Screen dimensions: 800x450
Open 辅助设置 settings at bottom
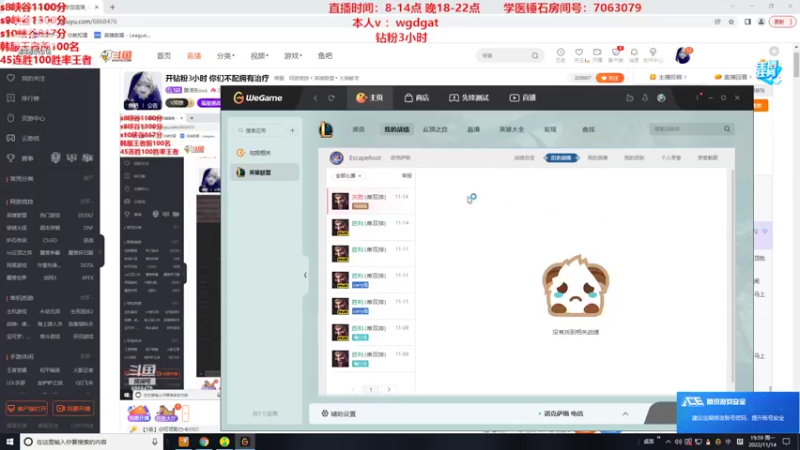339,414
